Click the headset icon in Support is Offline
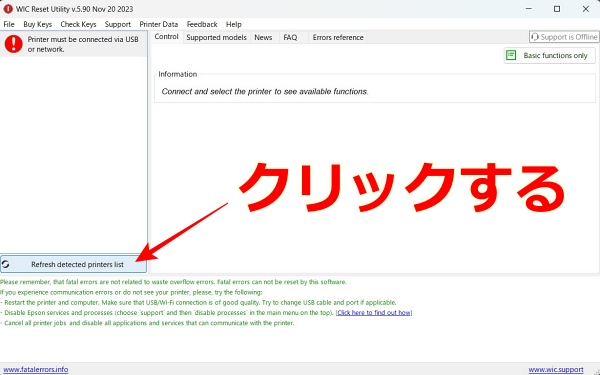The image size is (600, 375). tap(535, 37)
